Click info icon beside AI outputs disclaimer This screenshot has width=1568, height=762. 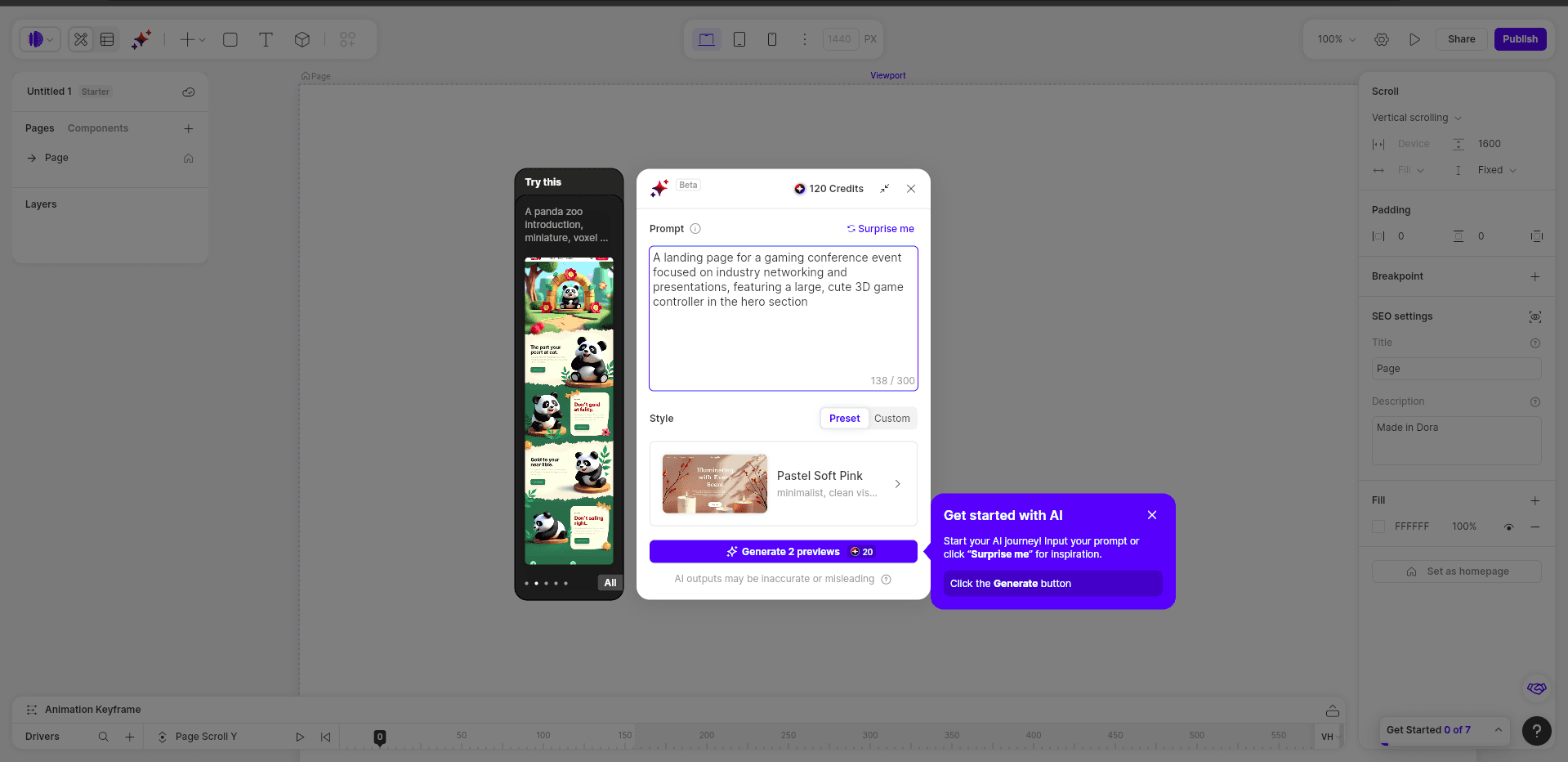coord(887,579)
